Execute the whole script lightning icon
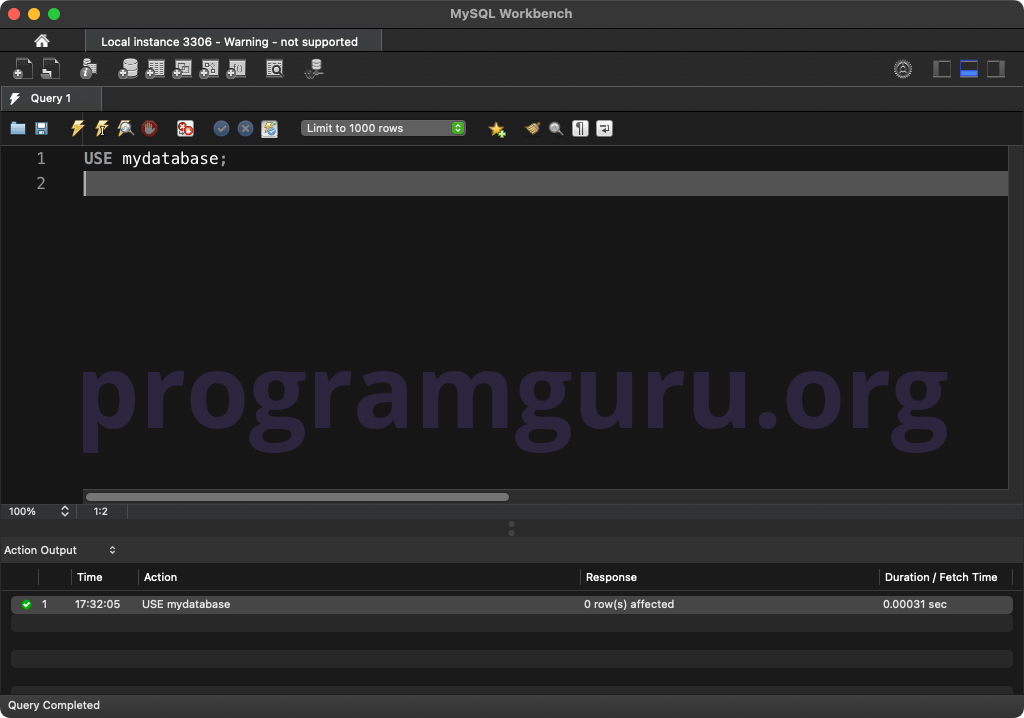 pos(78,128)
